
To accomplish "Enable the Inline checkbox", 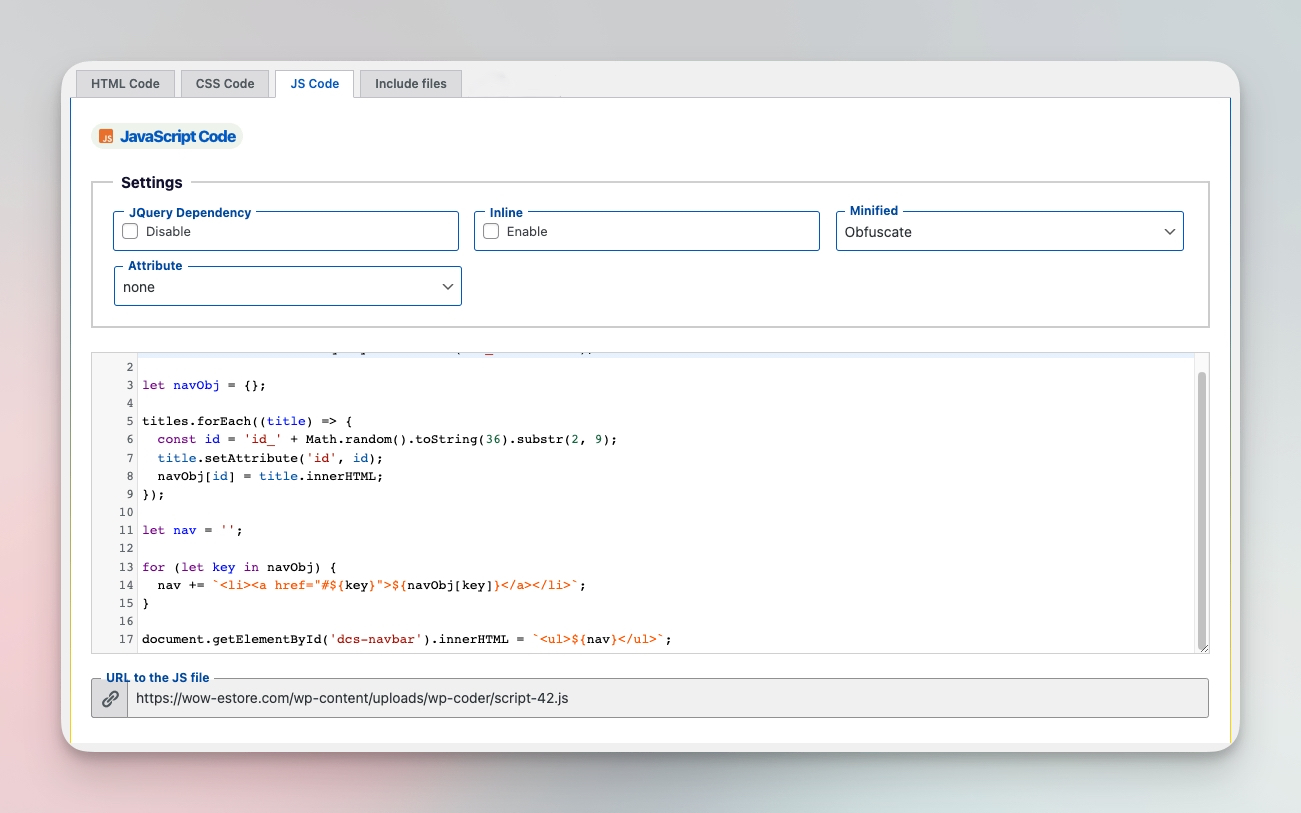I will point(491,231).
